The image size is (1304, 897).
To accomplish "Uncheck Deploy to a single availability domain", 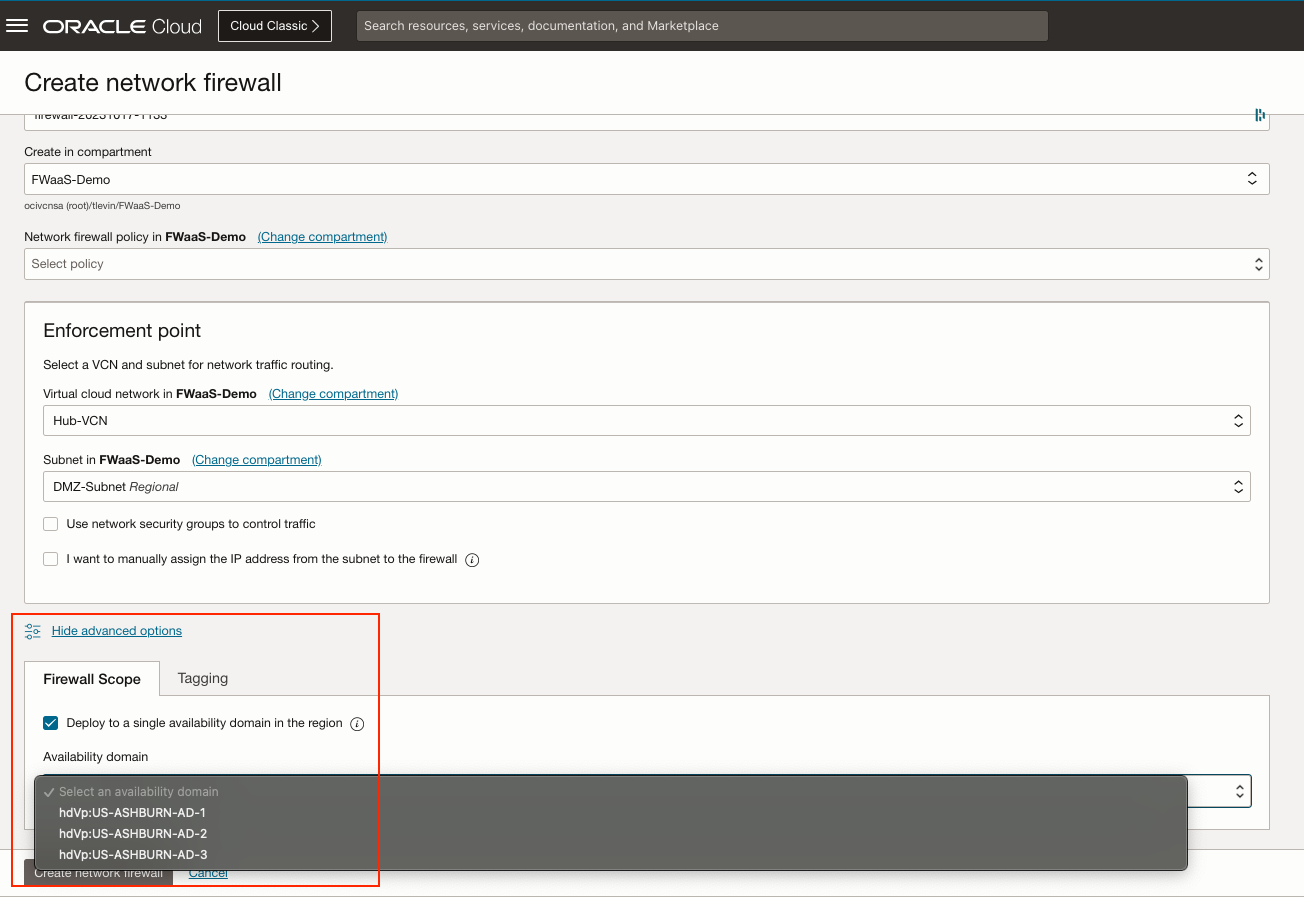I will [51, 723].
